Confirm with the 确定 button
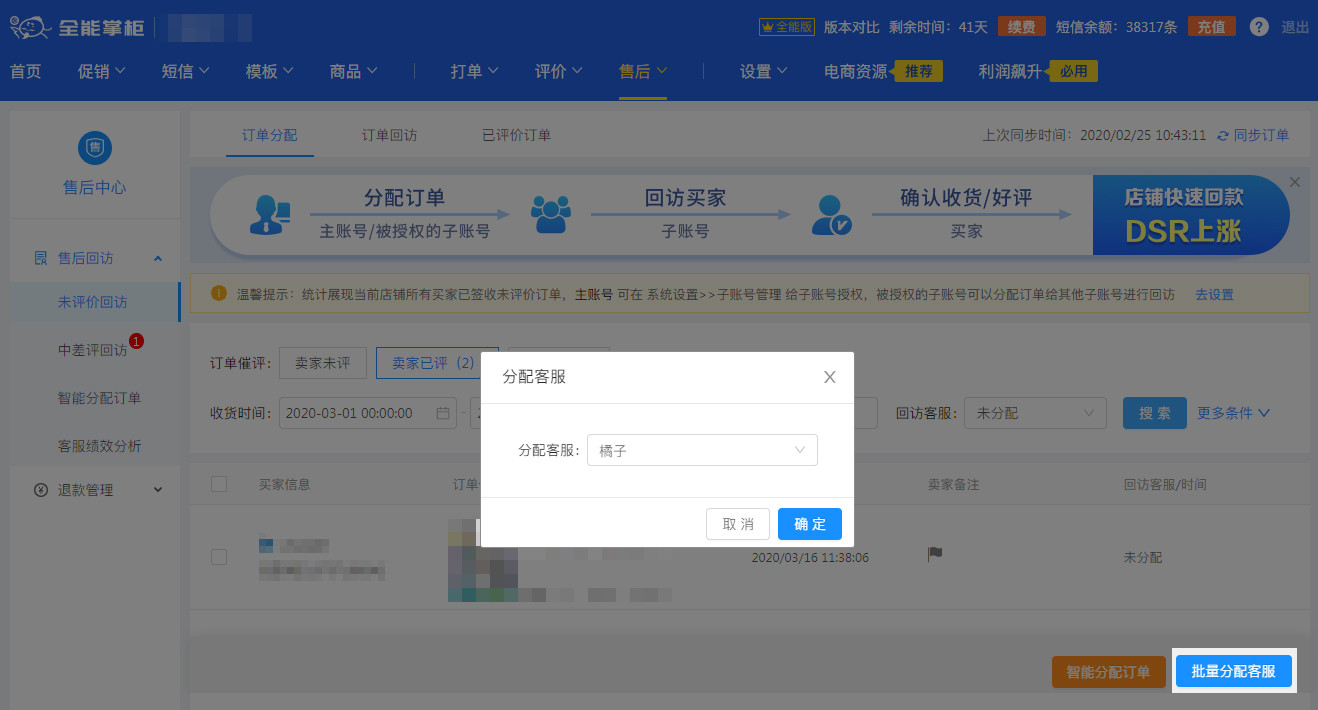Viewport: 1318px width, 710px height. click(810, 524)
